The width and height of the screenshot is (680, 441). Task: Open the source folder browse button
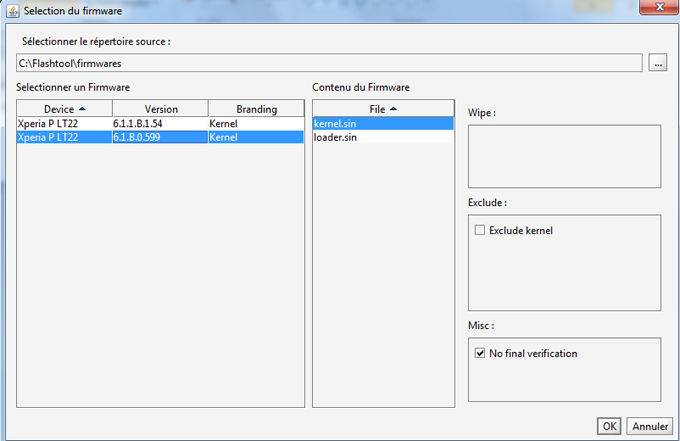coord(657,63)
